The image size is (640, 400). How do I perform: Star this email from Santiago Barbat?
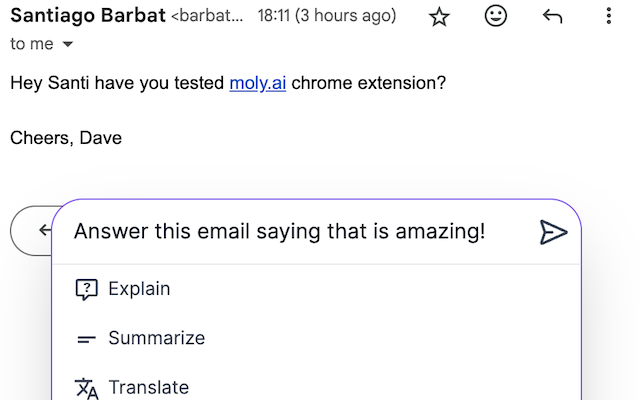point(439,16)
